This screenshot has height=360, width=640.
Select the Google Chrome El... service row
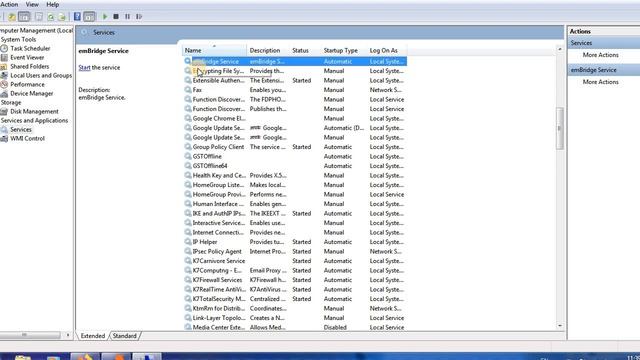coord(295,118)
